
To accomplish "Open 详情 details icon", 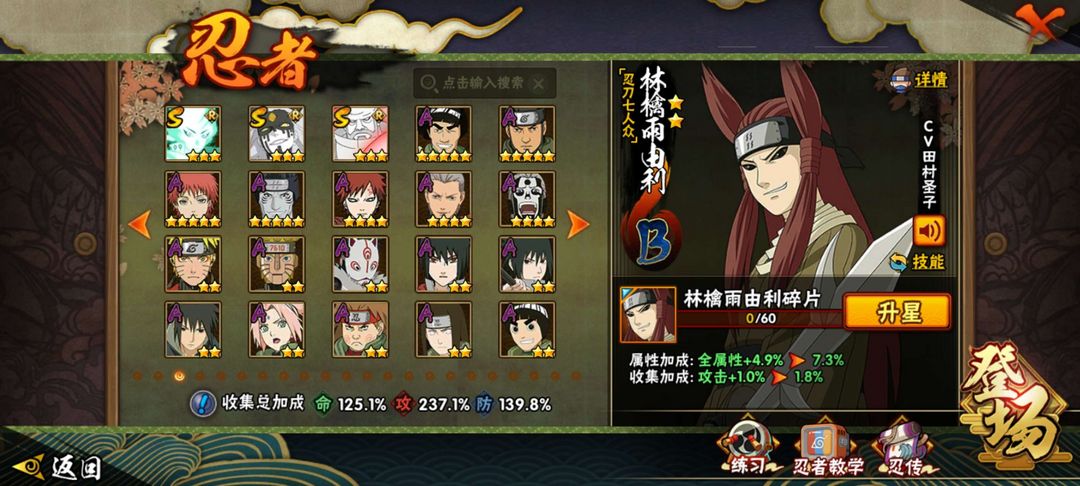I will (920, 79).
